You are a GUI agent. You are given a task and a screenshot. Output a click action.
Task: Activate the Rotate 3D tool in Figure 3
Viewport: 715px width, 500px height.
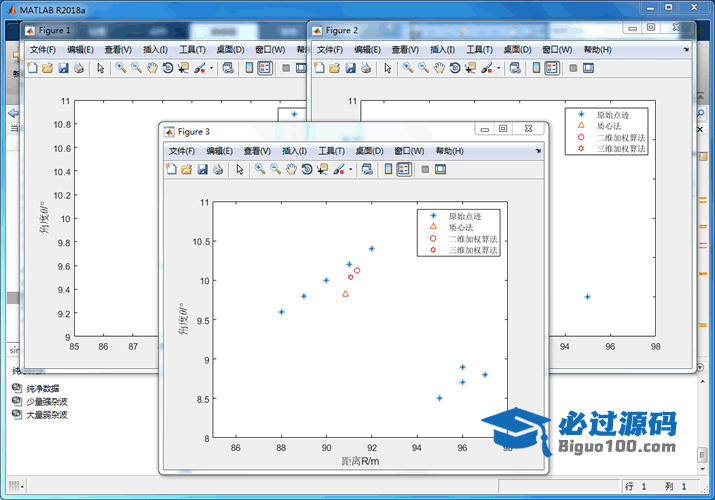pos(306,169)
